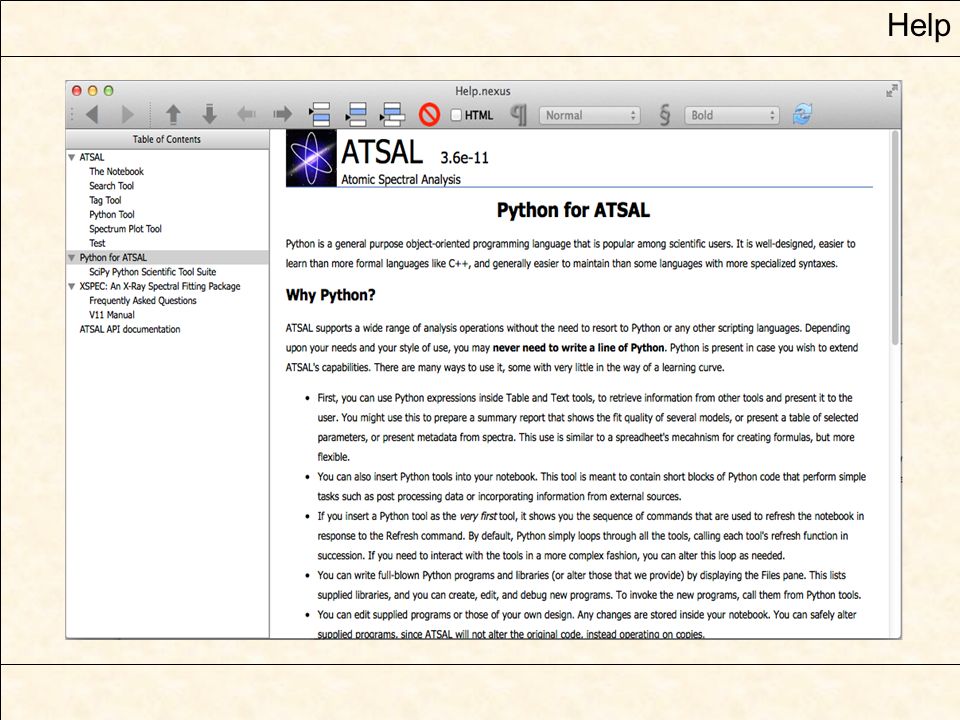Click the paragraph pilcrow icon
960x720 pixels.
coord(519,114)
